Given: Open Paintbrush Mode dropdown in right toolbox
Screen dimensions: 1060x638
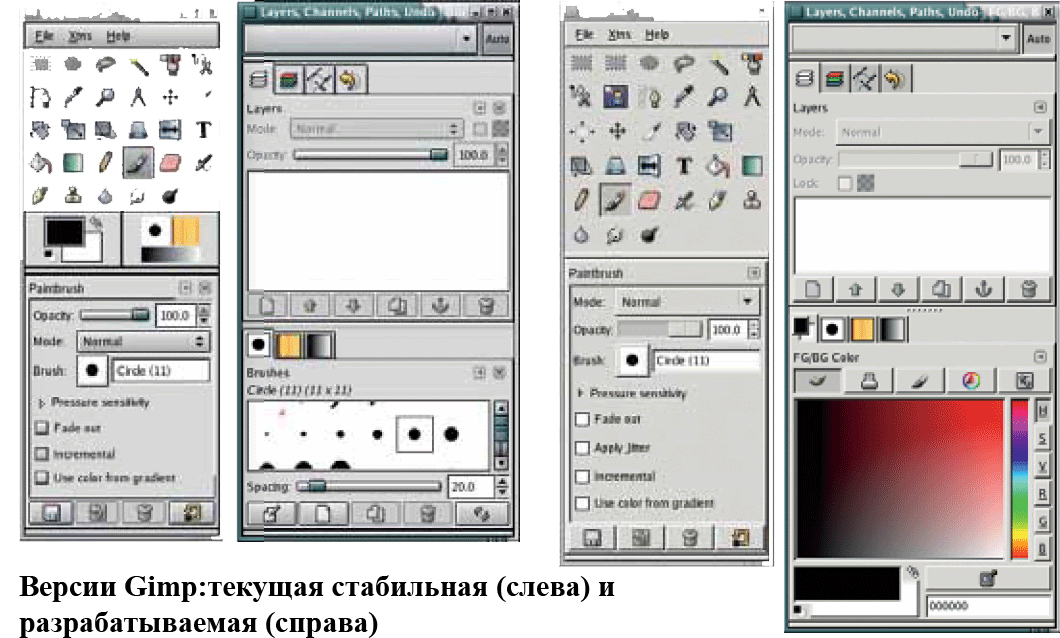Looking at the screenshot, I should pos(687,301).
